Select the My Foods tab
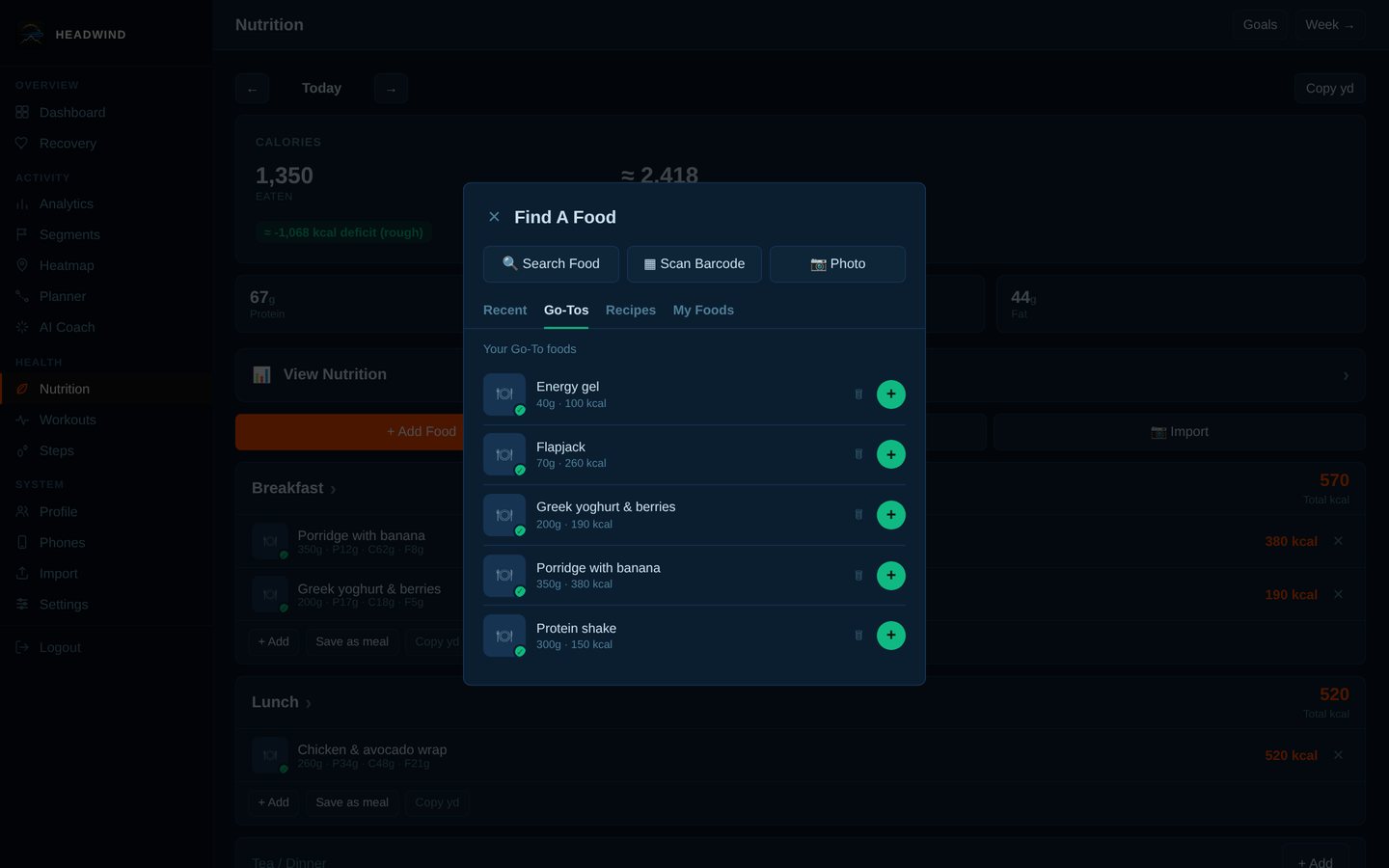Screen dimensions: 1389x868 [x=703, y=311]
